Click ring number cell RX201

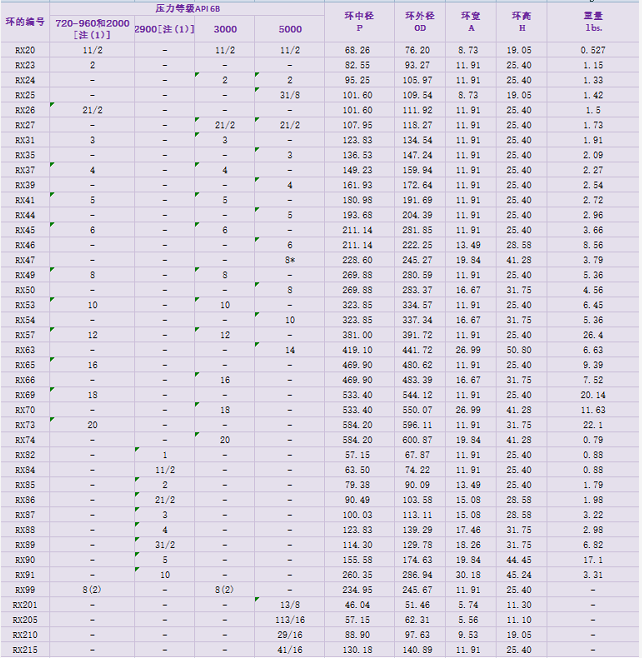click(25, 605)
